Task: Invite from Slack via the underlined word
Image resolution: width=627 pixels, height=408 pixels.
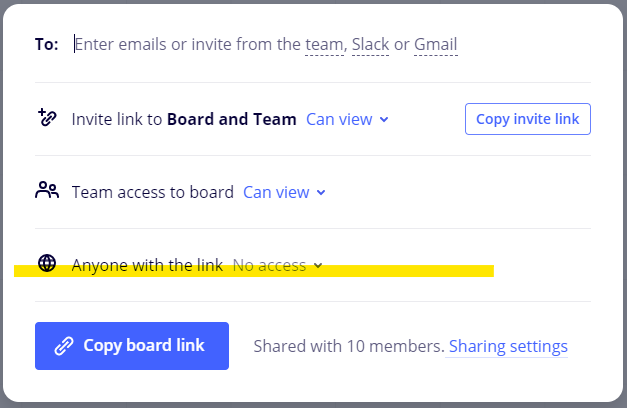Action: (x=370, y=45)
